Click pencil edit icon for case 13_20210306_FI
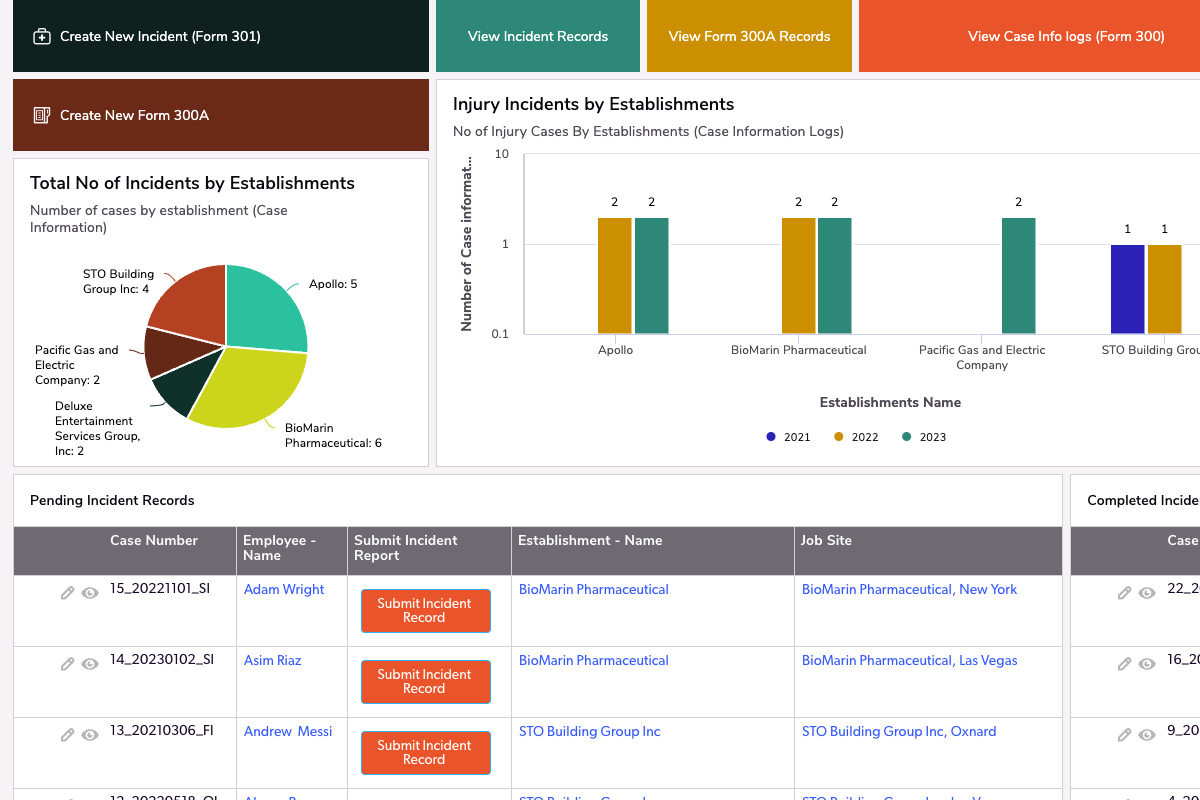The height and width of the screenshot is (800, 1200). pyautogui.click(x=68, y=735)
